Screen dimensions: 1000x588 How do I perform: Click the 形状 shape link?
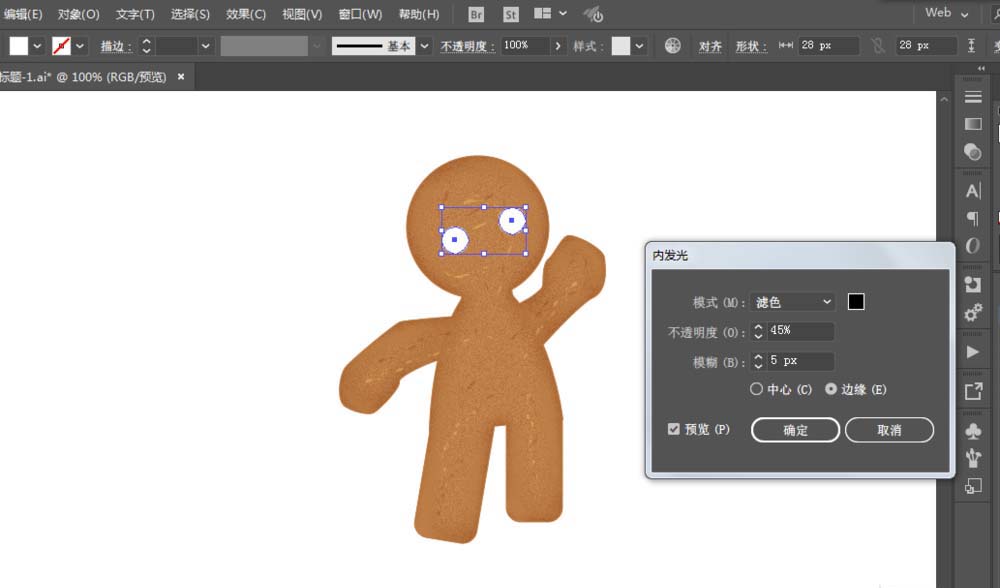[751, 46]
